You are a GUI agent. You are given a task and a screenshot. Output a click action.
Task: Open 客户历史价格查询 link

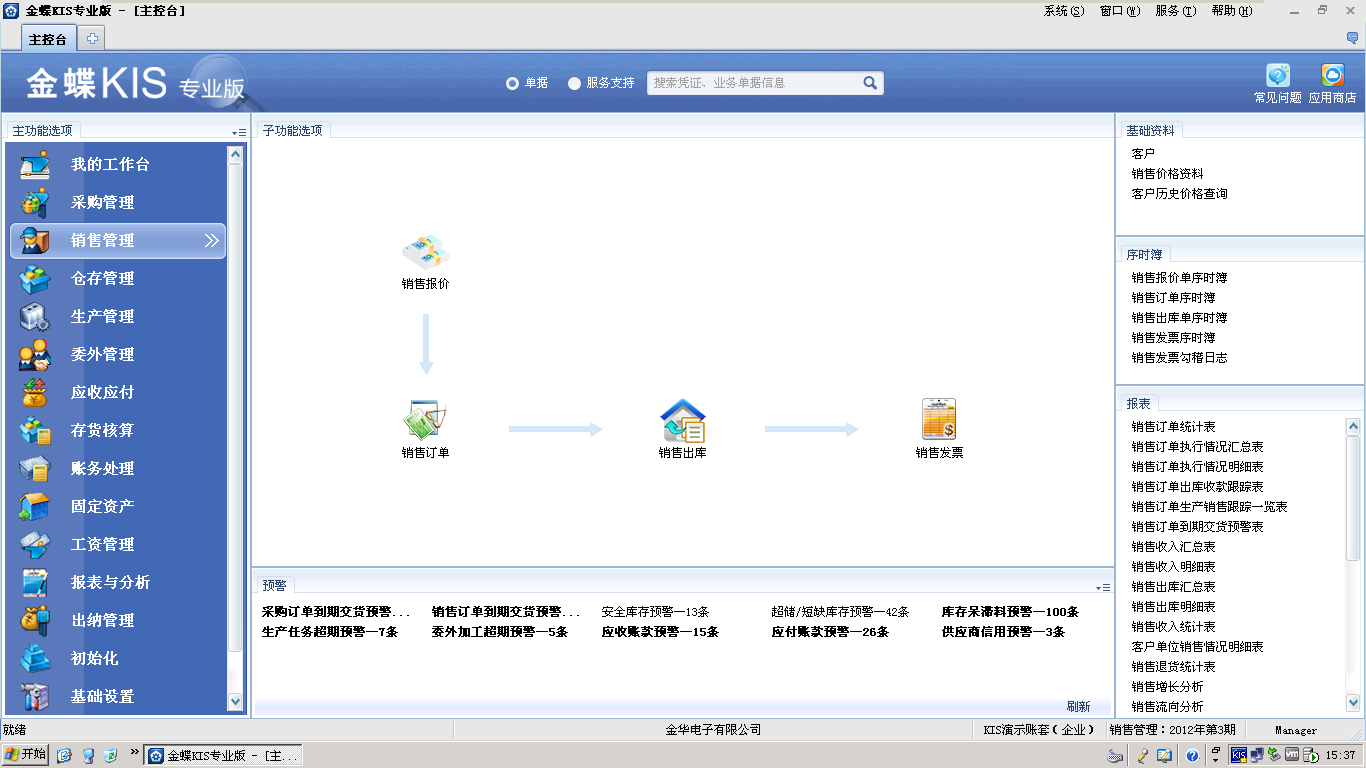point(1179,194)
